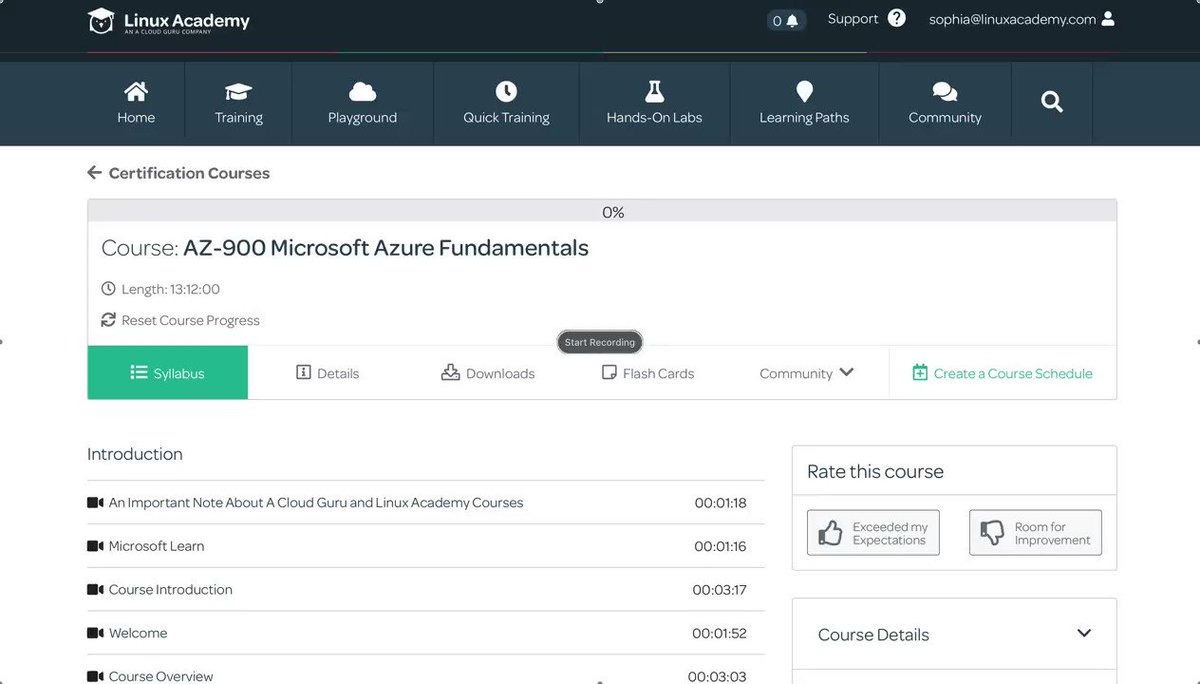Click the magnifying glass search icon
Screen dimensions: 1200x684
click(1052, 101)
